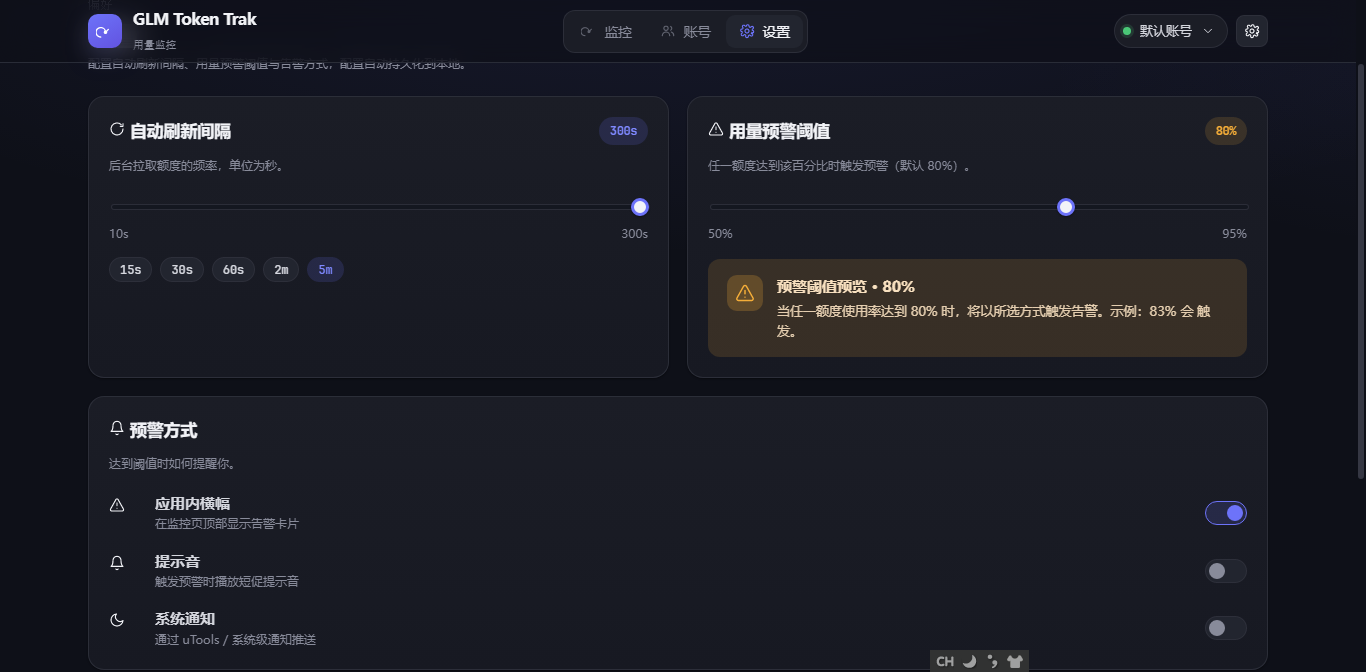
Task: Click the 80% threshold value badge
Action: point(1226,131)
